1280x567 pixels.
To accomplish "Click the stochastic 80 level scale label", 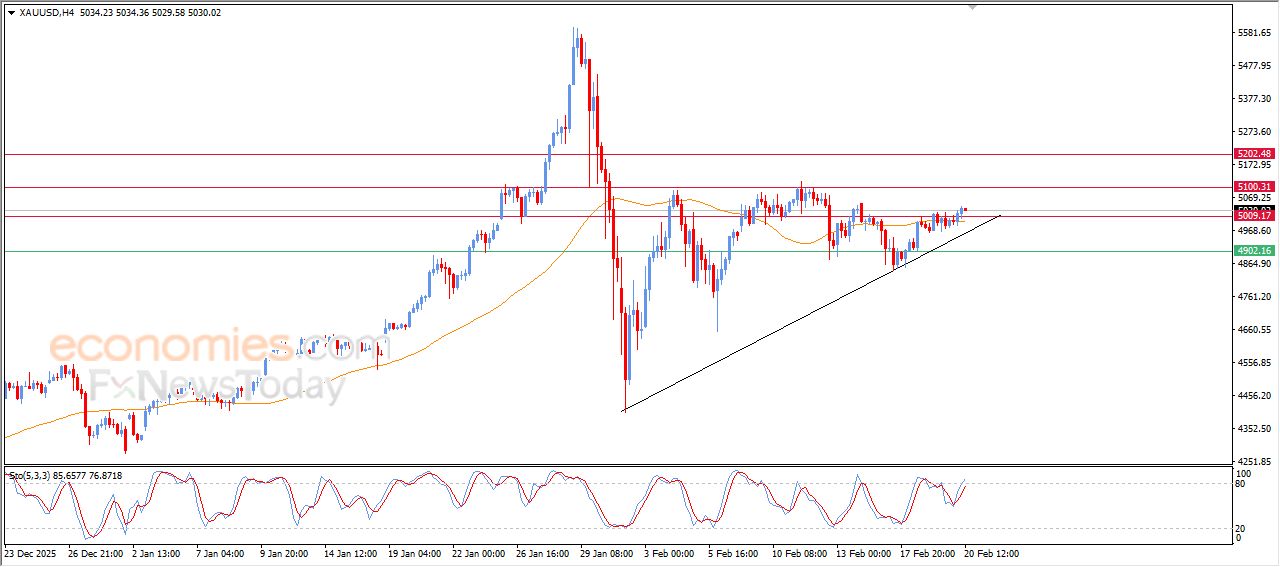I will click(x=1244, y=484).
